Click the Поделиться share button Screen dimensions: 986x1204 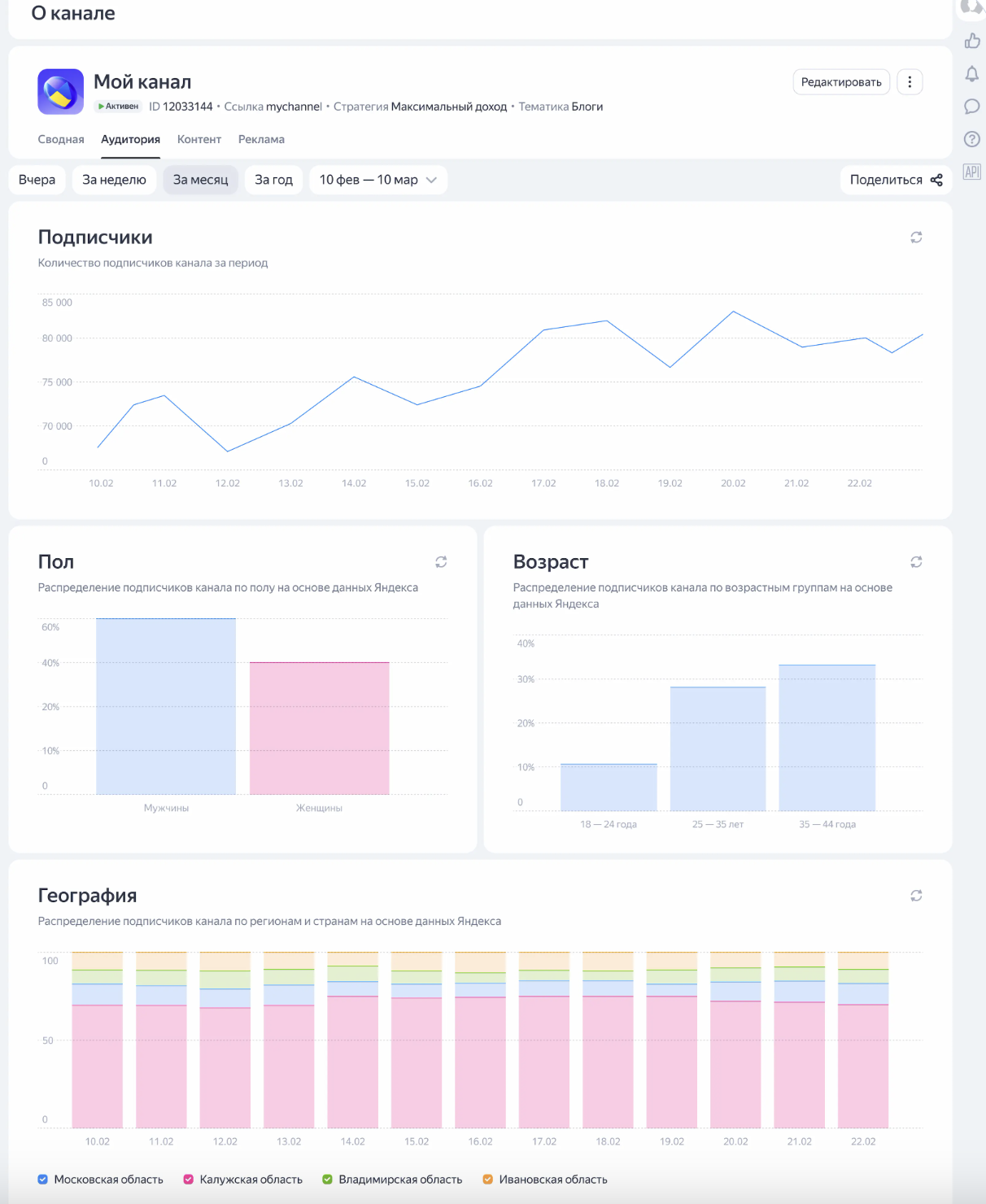[896, 180]
